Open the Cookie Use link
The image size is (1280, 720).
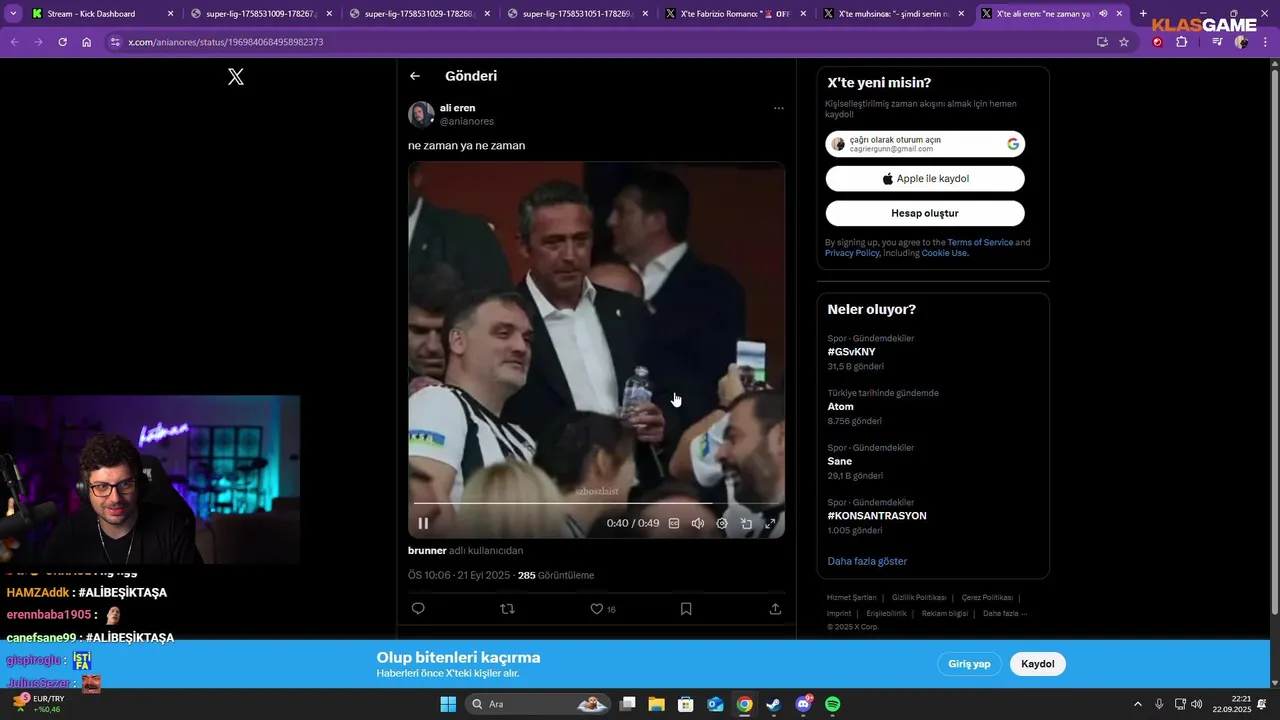(x=945, y=253)
